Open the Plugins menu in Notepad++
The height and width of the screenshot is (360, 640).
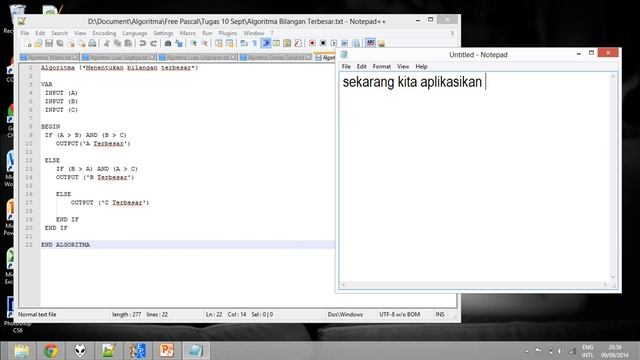click(x=228, y=33)
